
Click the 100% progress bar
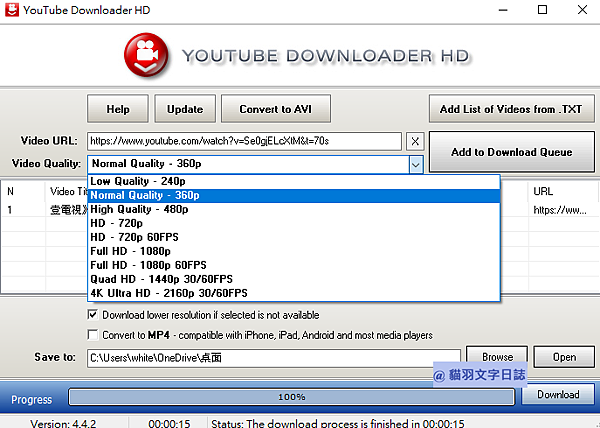click(x=292, y=397)
